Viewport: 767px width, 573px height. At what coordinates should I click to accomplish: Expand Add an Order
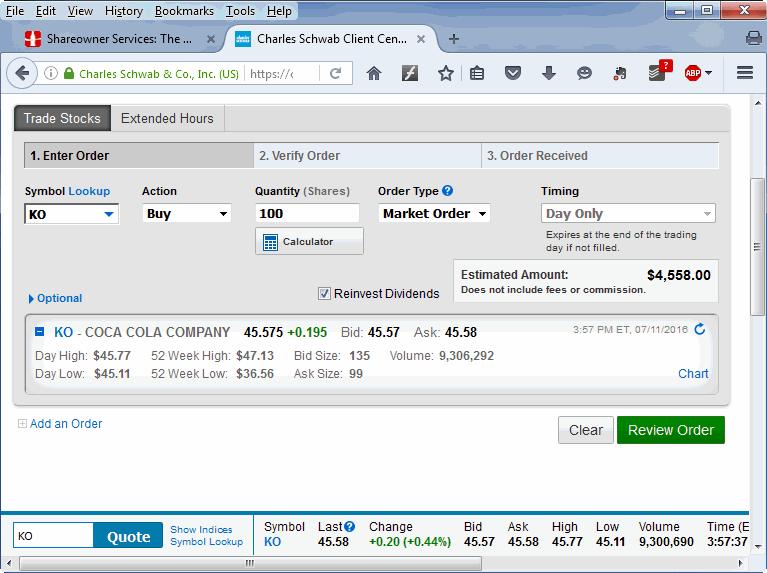(60, 424)
